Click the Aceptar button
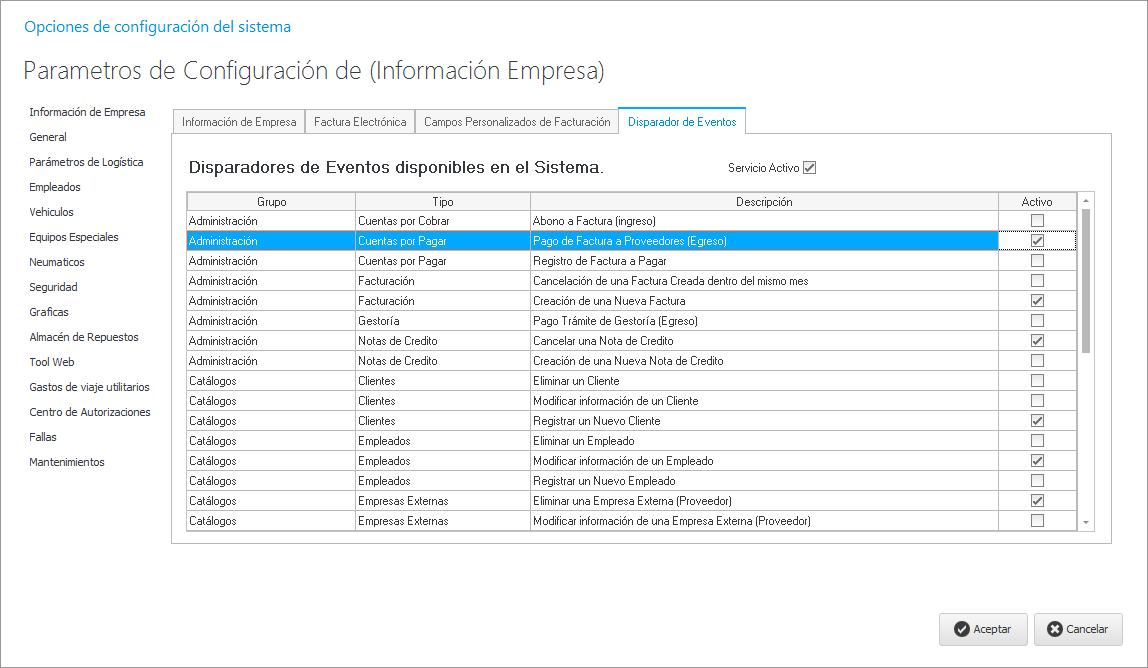Screen dimensions: 1148x668 point(983,629)
